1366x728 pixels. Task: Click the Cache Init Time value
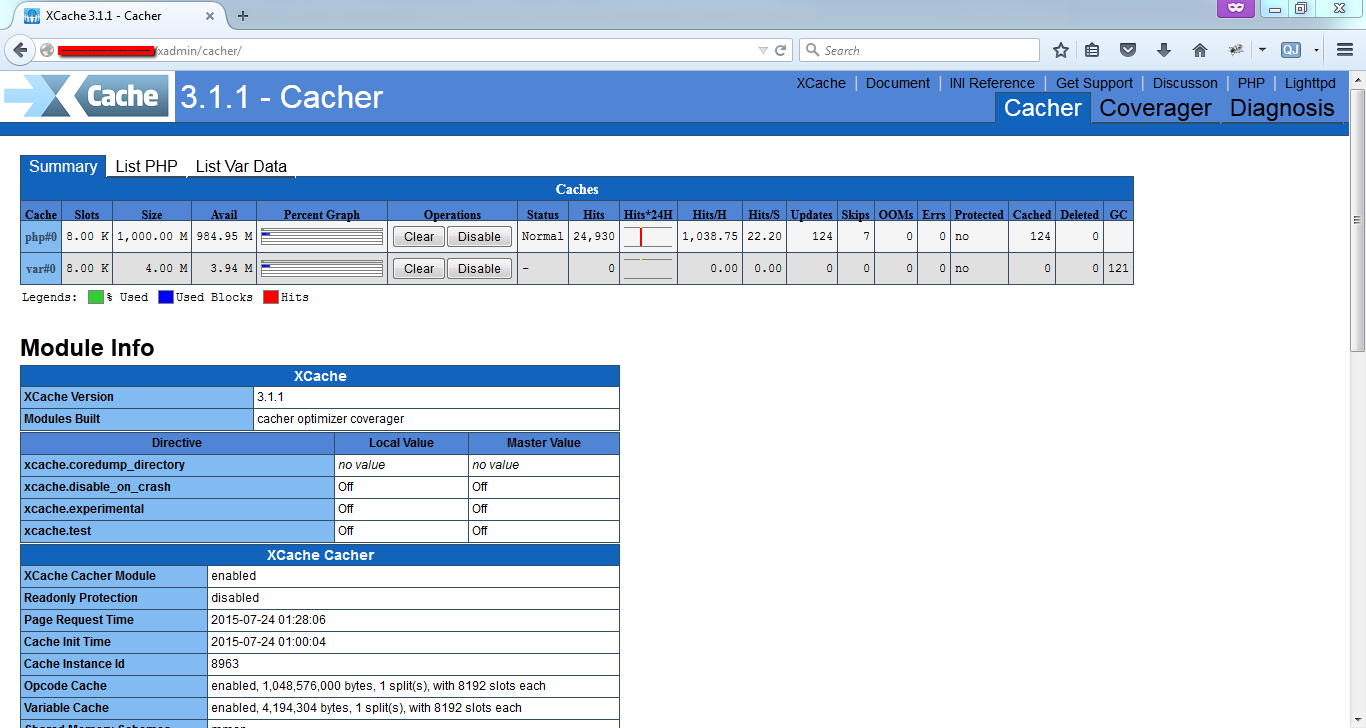click(268, 642)
